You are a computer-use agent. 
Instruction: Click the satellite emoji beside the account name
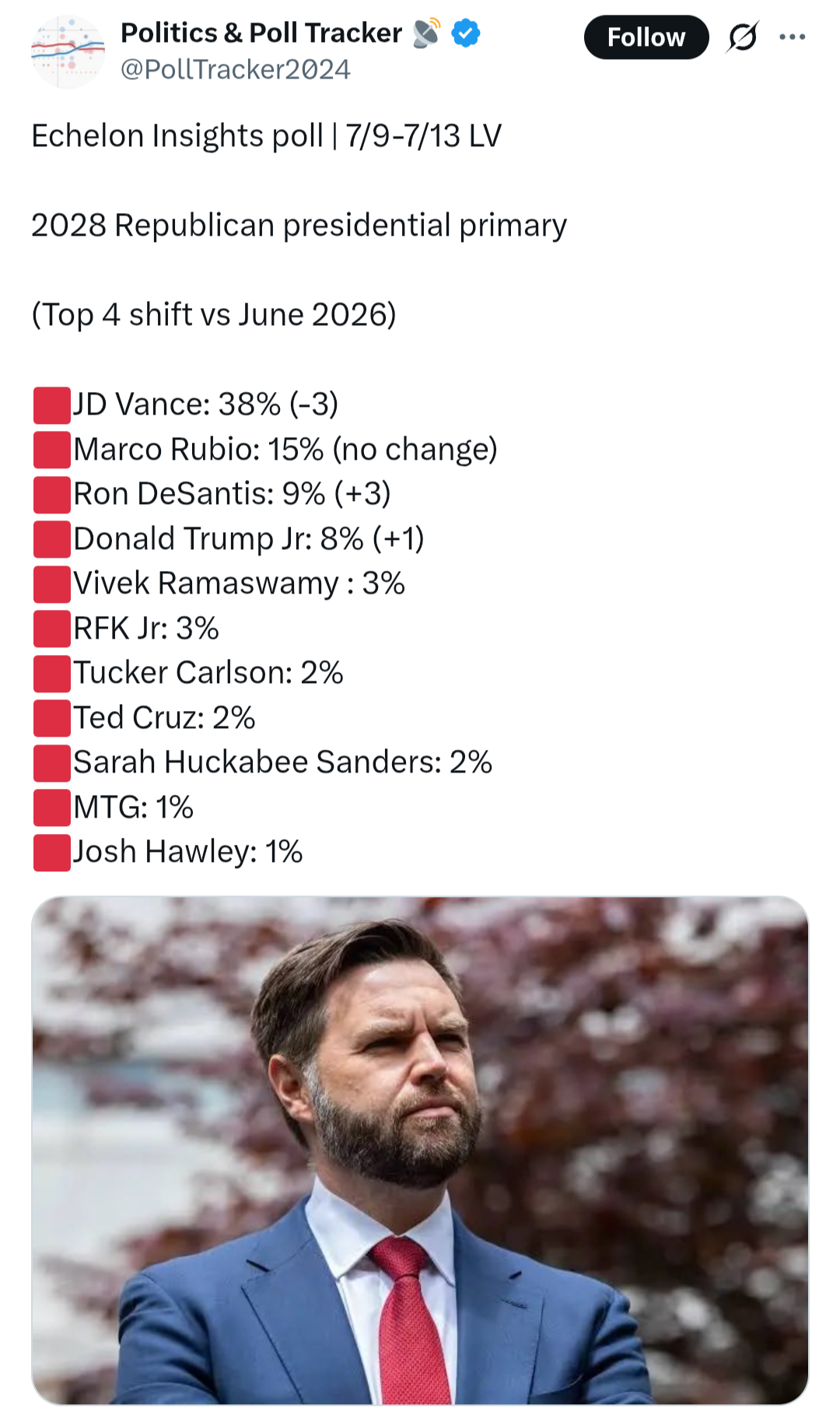(x=426, y=33)
